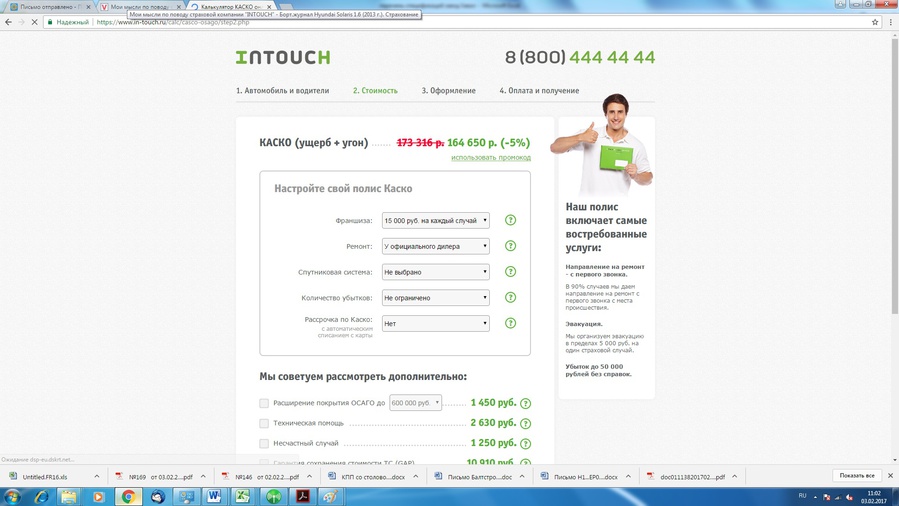Open File Explorer from taskbar
This screenshot has width=899, height=506.
pyautogui.click(x=69, y=496)
